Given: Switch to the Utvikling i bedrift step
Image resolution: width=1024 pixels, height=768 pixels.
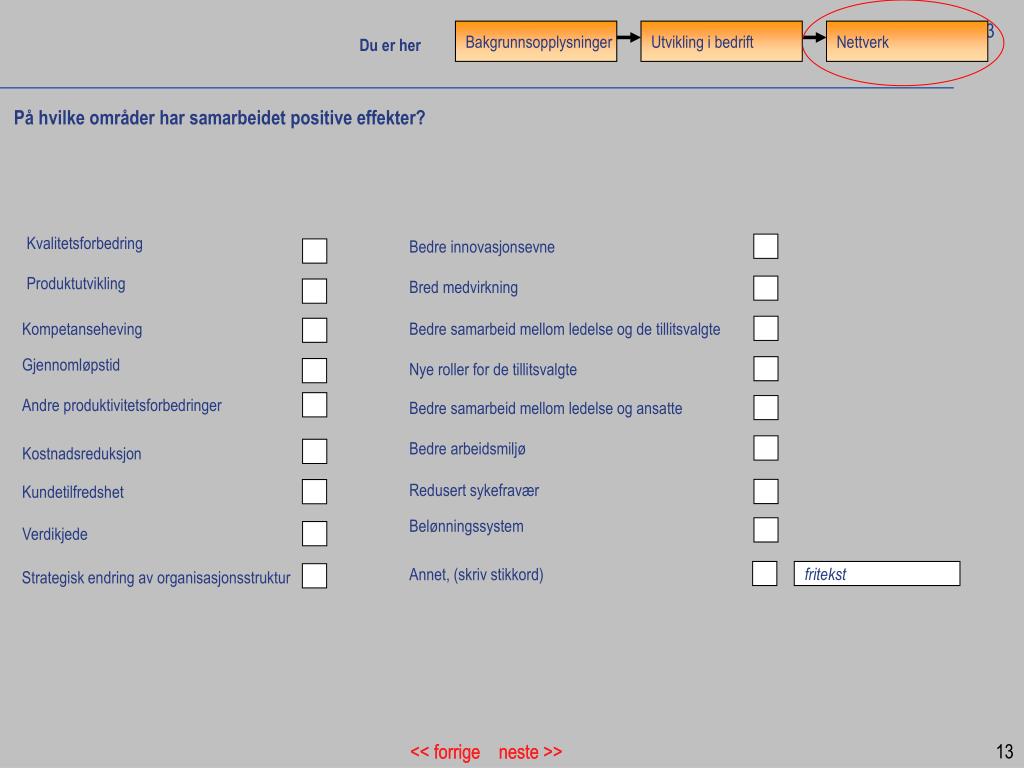Looking at the screenshot, I should tap(722, 42).
